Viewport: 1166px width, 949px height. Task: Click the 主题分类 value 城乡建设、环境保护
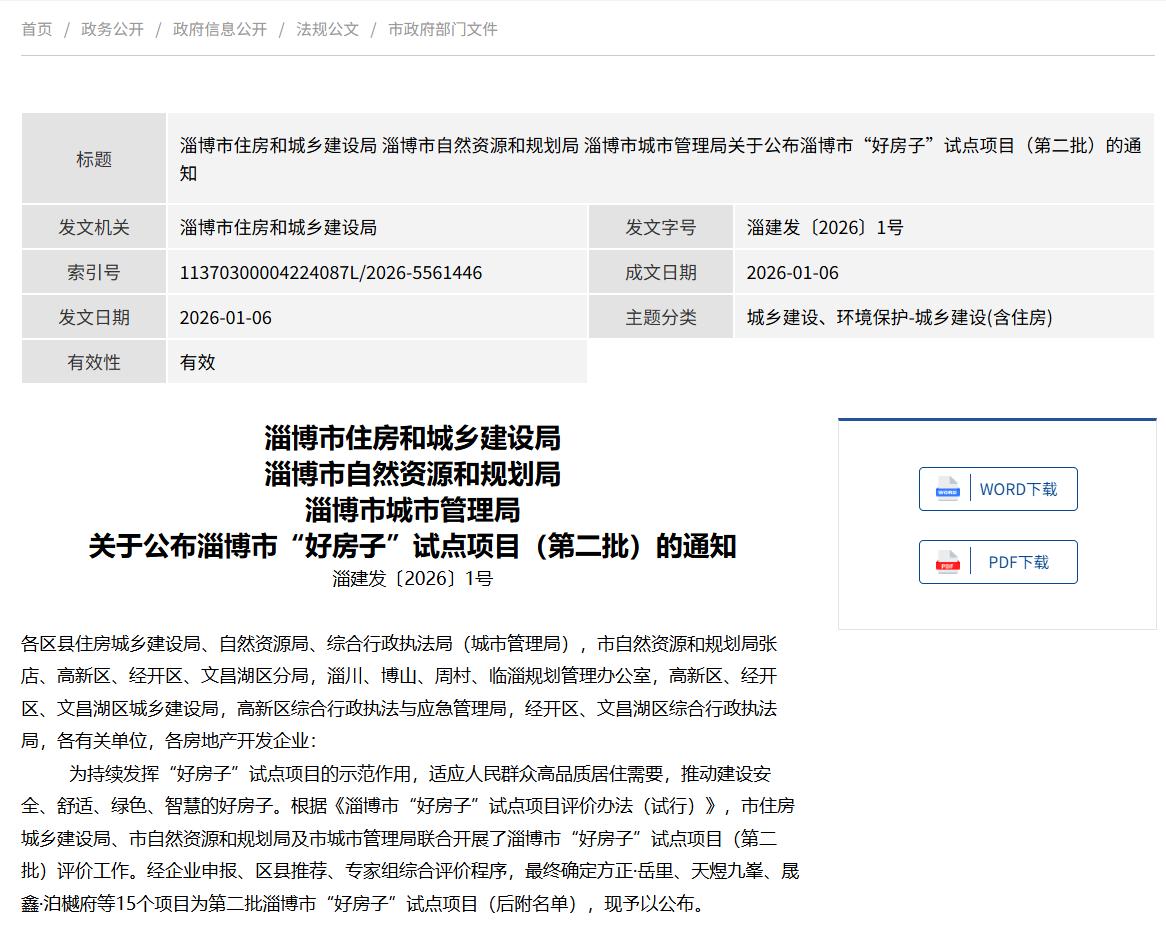(x=898, y=318)
